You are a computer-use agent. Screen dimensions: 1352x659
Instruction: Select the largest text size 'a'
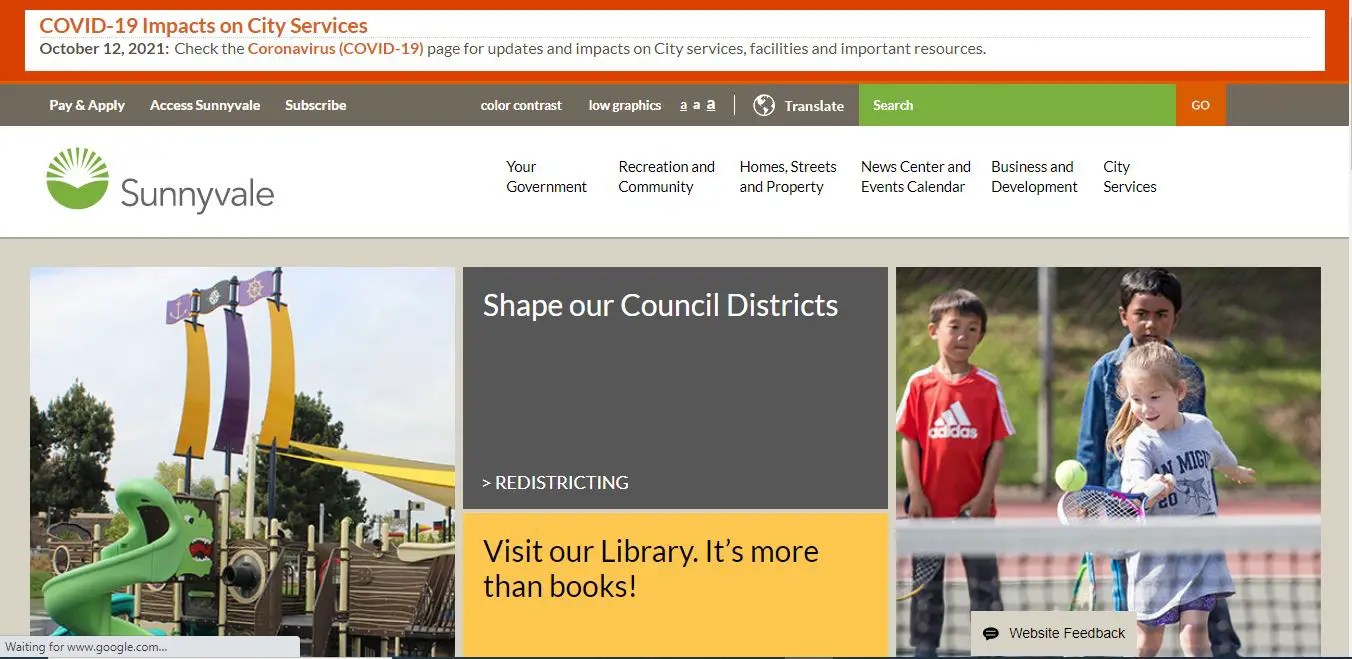(x=711, y=105)
